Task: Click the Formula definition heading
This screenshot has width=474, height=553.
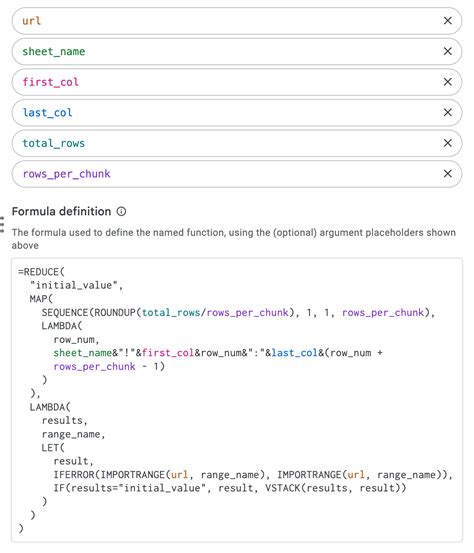Action: pyautogui.click(x=61, y=212)
